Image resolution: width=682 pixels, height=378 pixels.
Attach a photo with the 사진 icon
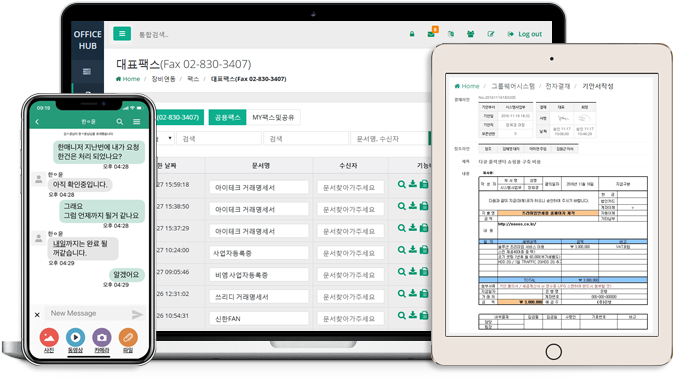click(x=49, y=338)
